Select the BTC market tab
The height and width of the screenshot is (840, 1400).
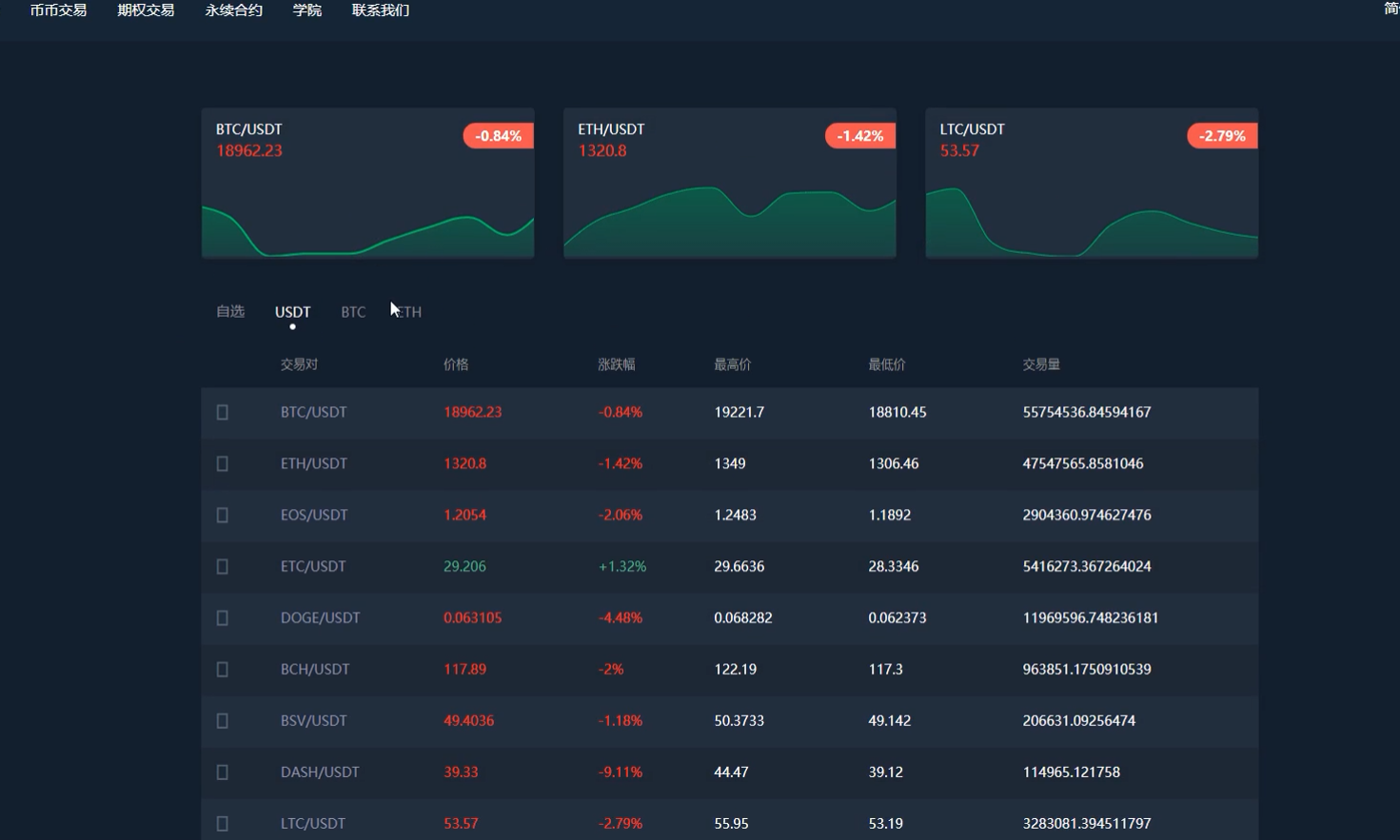353,312
